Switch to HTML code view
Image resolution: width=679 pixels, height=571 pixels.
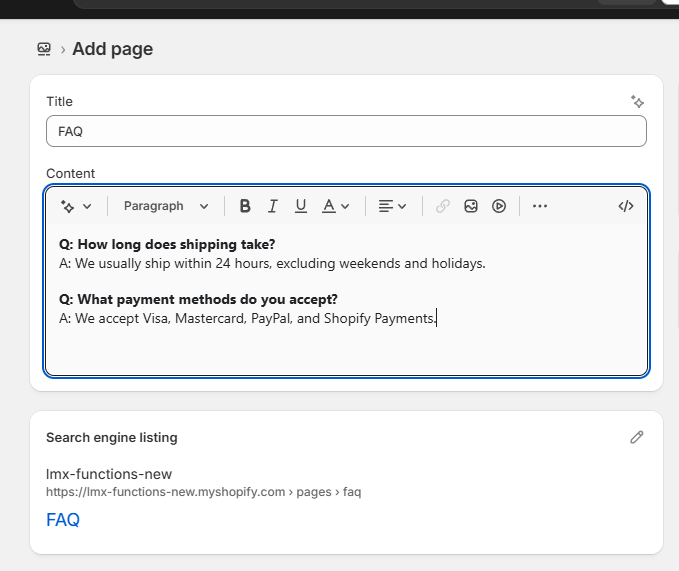[x=626, y=206]
